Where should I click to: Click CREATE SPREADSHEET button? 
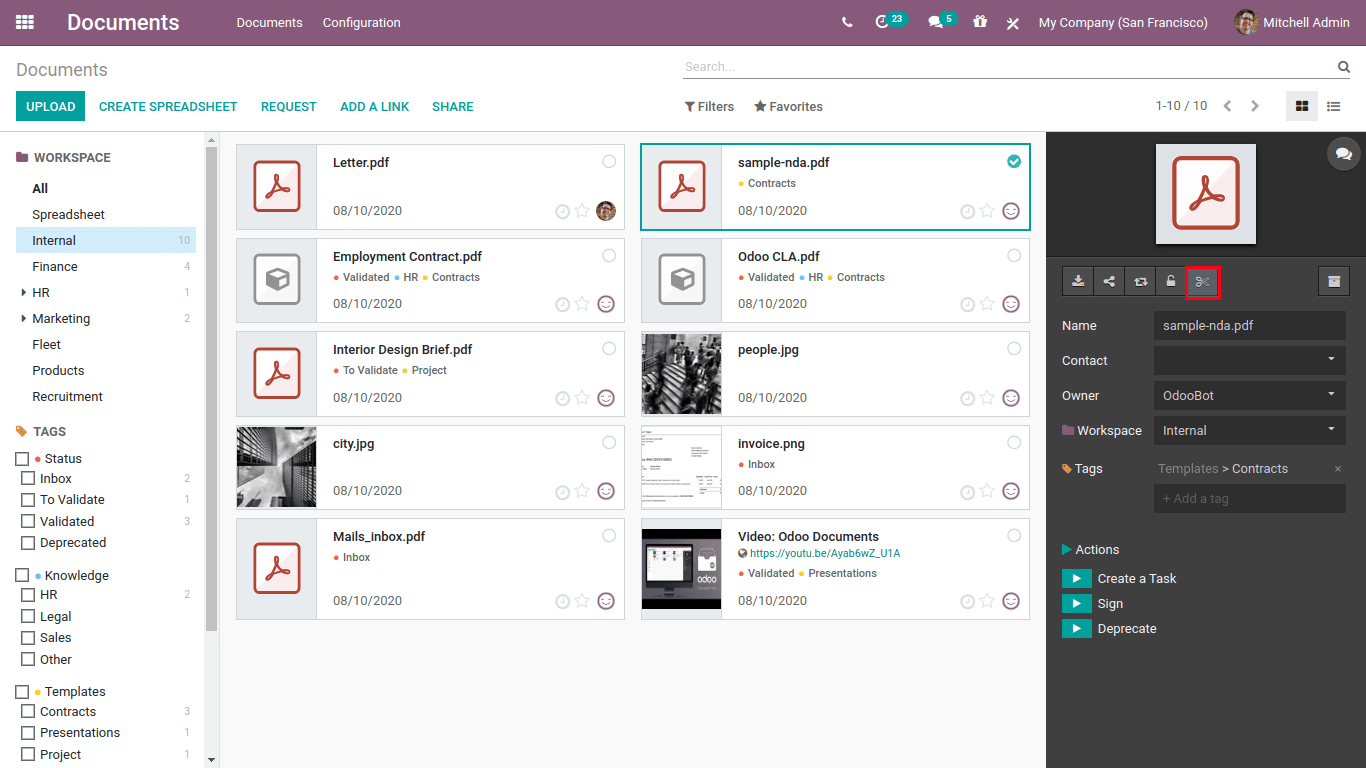(x=168, y=106)
